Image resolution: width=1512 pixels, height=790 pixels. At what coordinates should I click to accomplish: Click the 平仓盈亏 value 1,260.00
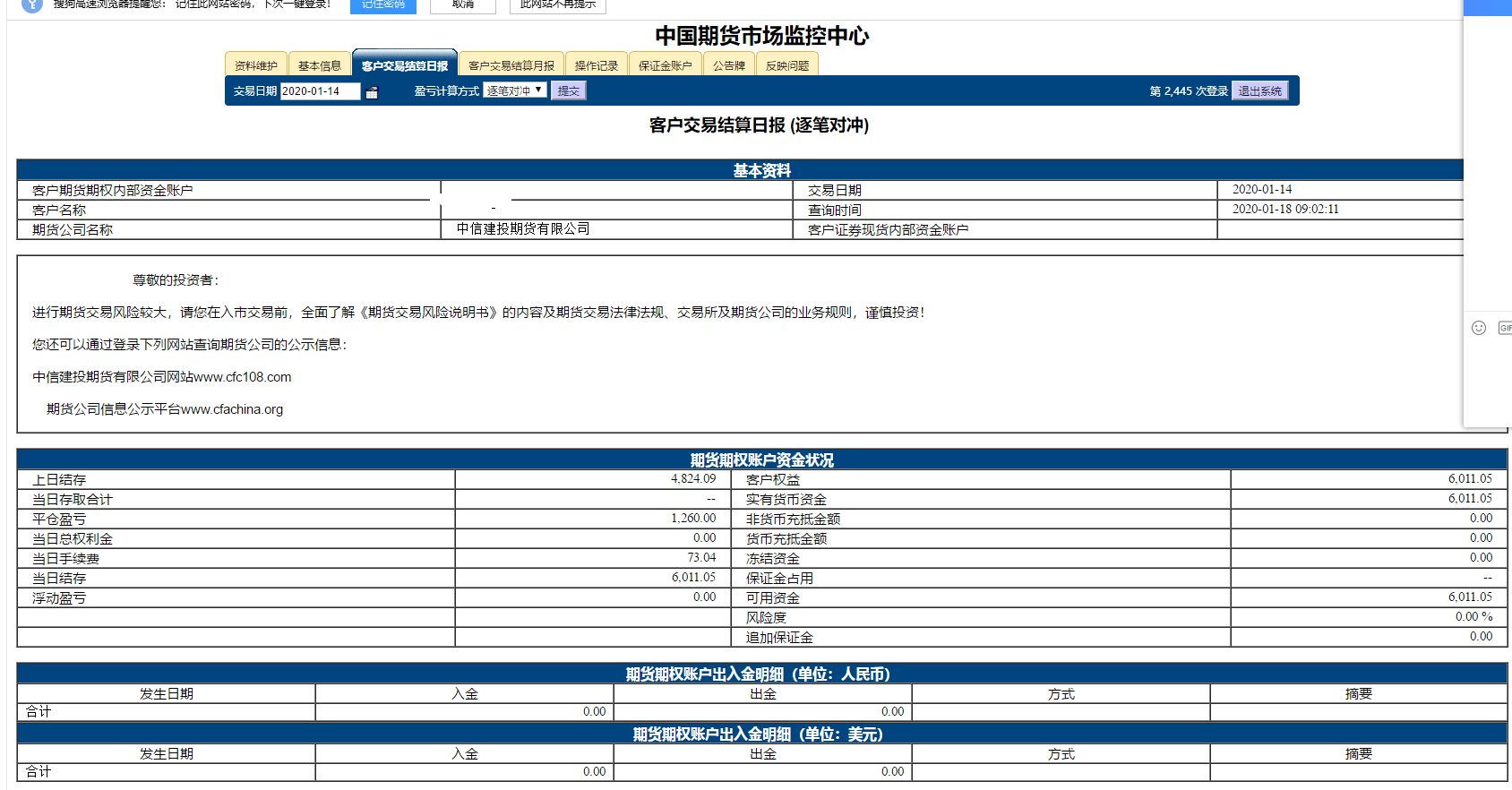point(693,518)
